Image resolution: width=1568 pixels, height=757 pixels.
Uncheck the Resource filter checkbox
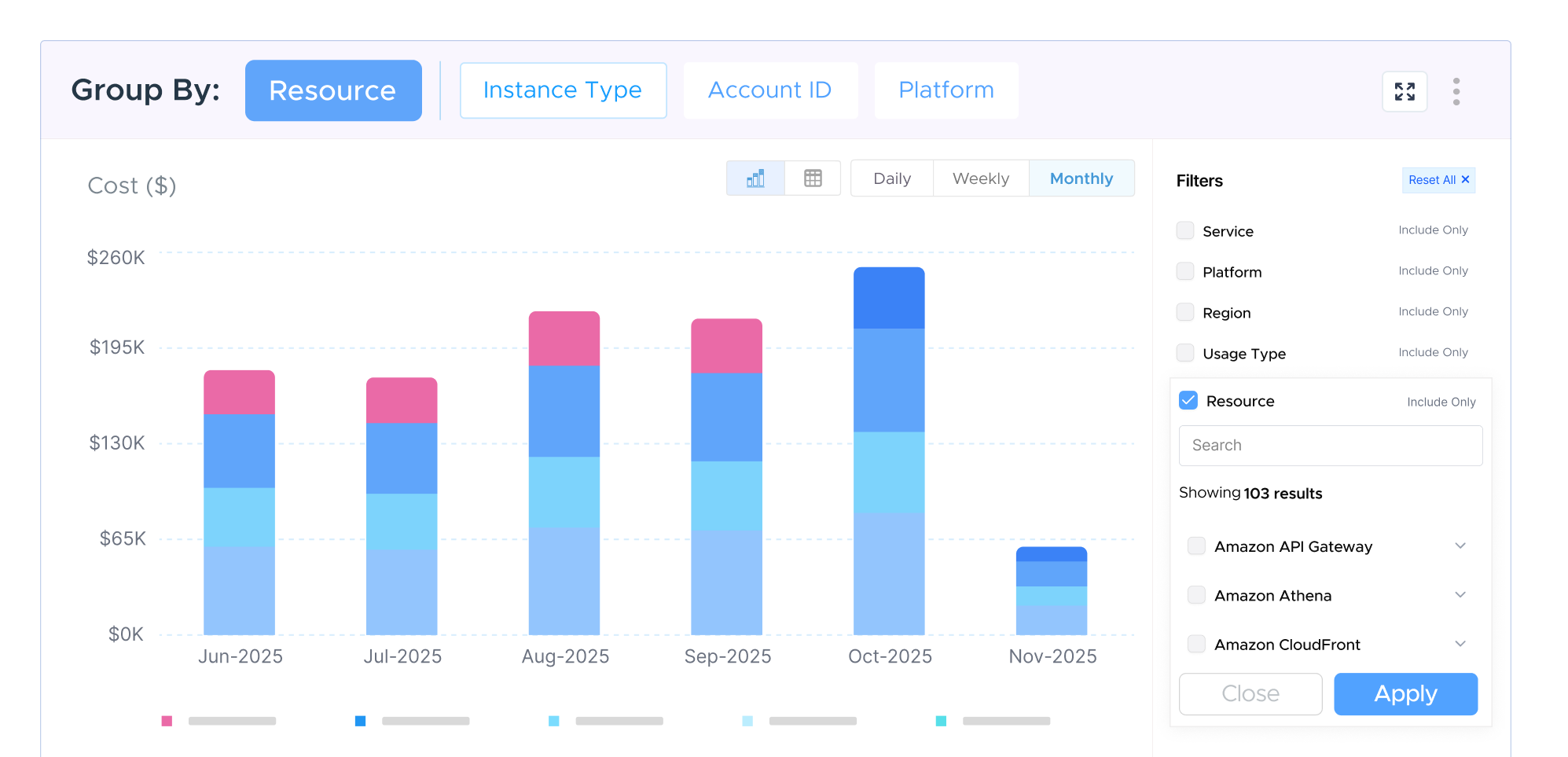pos(1188,401)
